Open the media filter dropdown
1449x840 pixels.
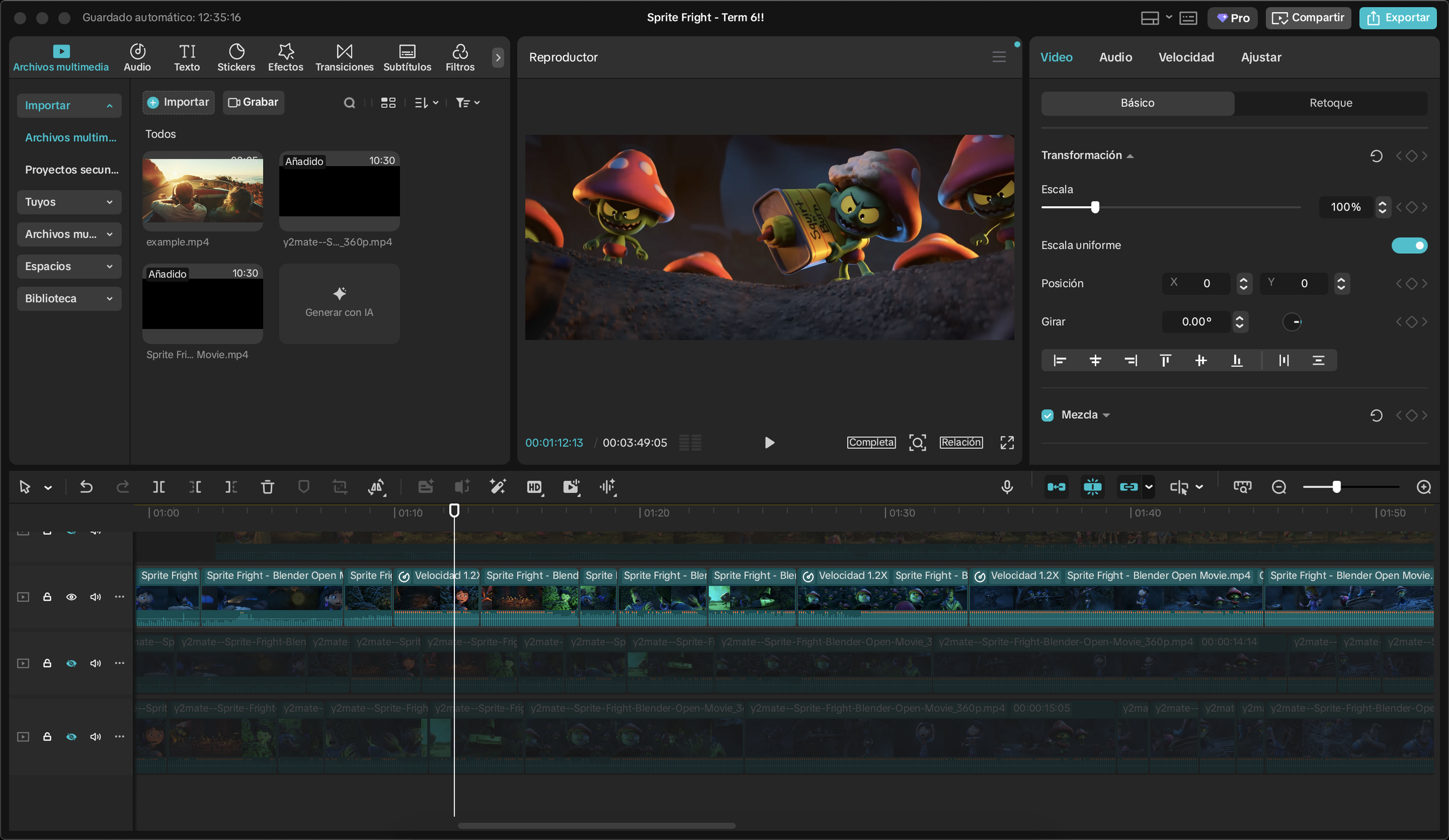[468, 103]
